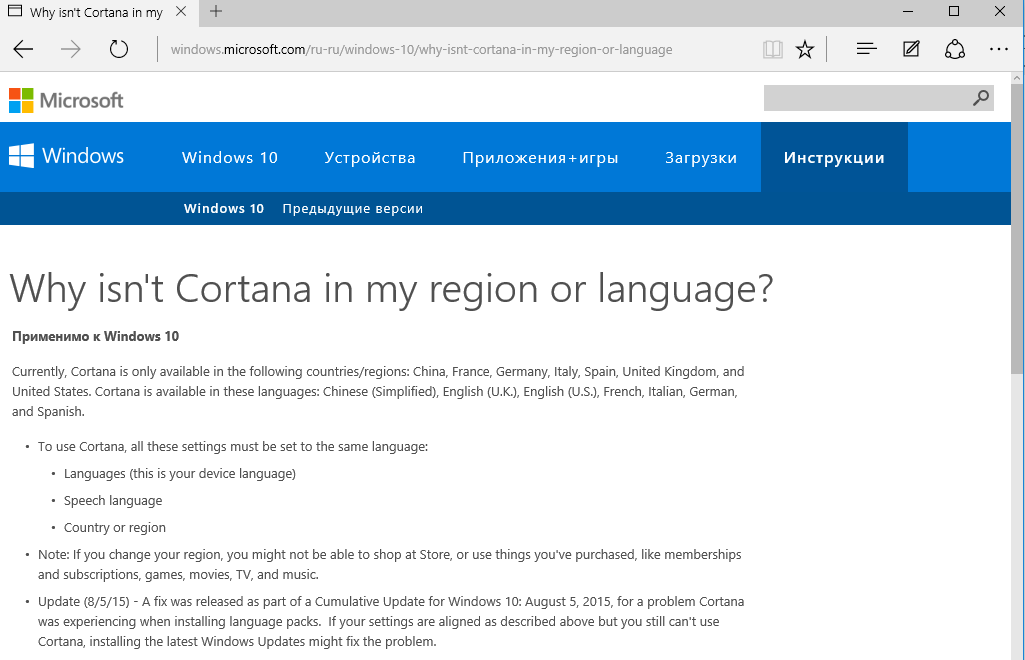Make a Web Note pen icon
This screenshot has width=1025, height=660.
[911, 49]
